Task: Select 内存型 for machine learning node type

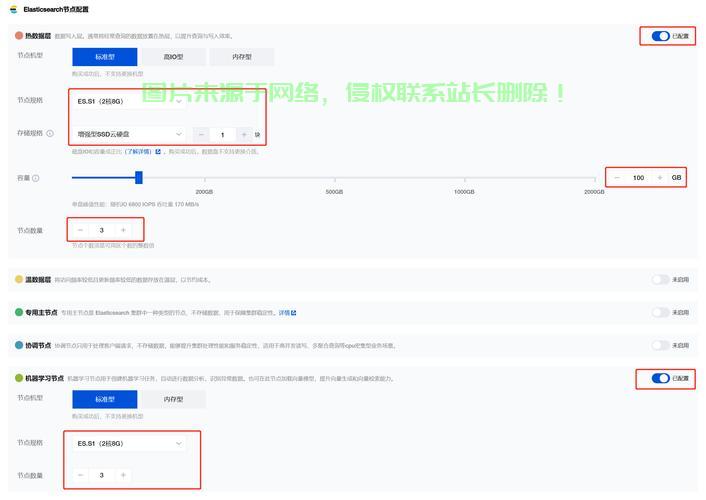Action: click(x=173, y=399)
